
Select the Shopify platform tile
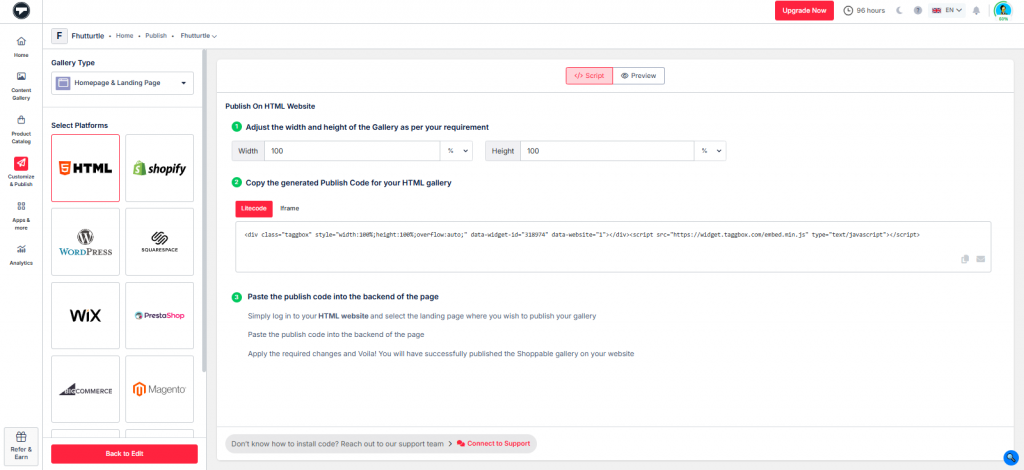159,168
